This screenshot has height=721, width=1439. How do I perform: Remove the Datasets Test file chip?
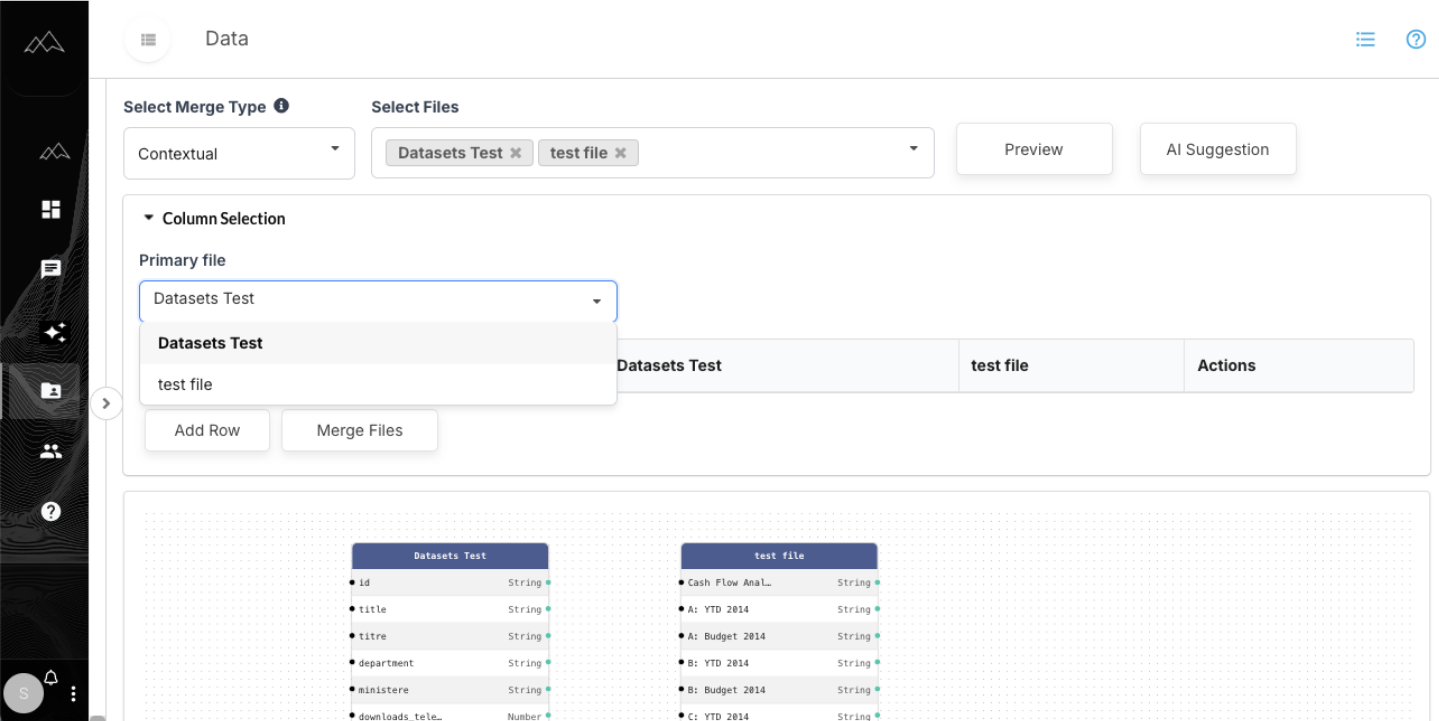tap(516, 152)
